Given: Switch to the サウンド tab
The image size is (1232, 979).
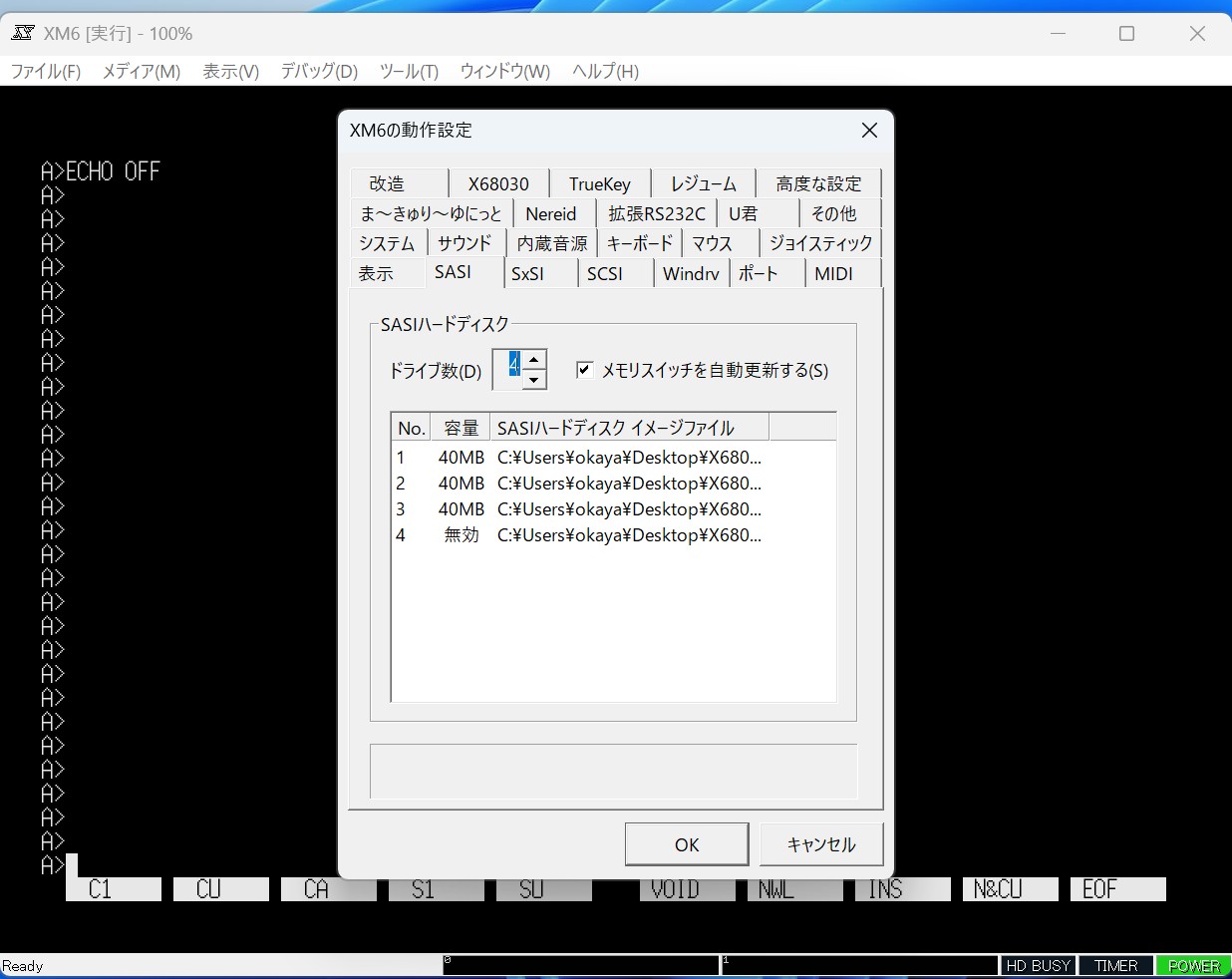Looking at the screenshot, I should tap(465, 243).
